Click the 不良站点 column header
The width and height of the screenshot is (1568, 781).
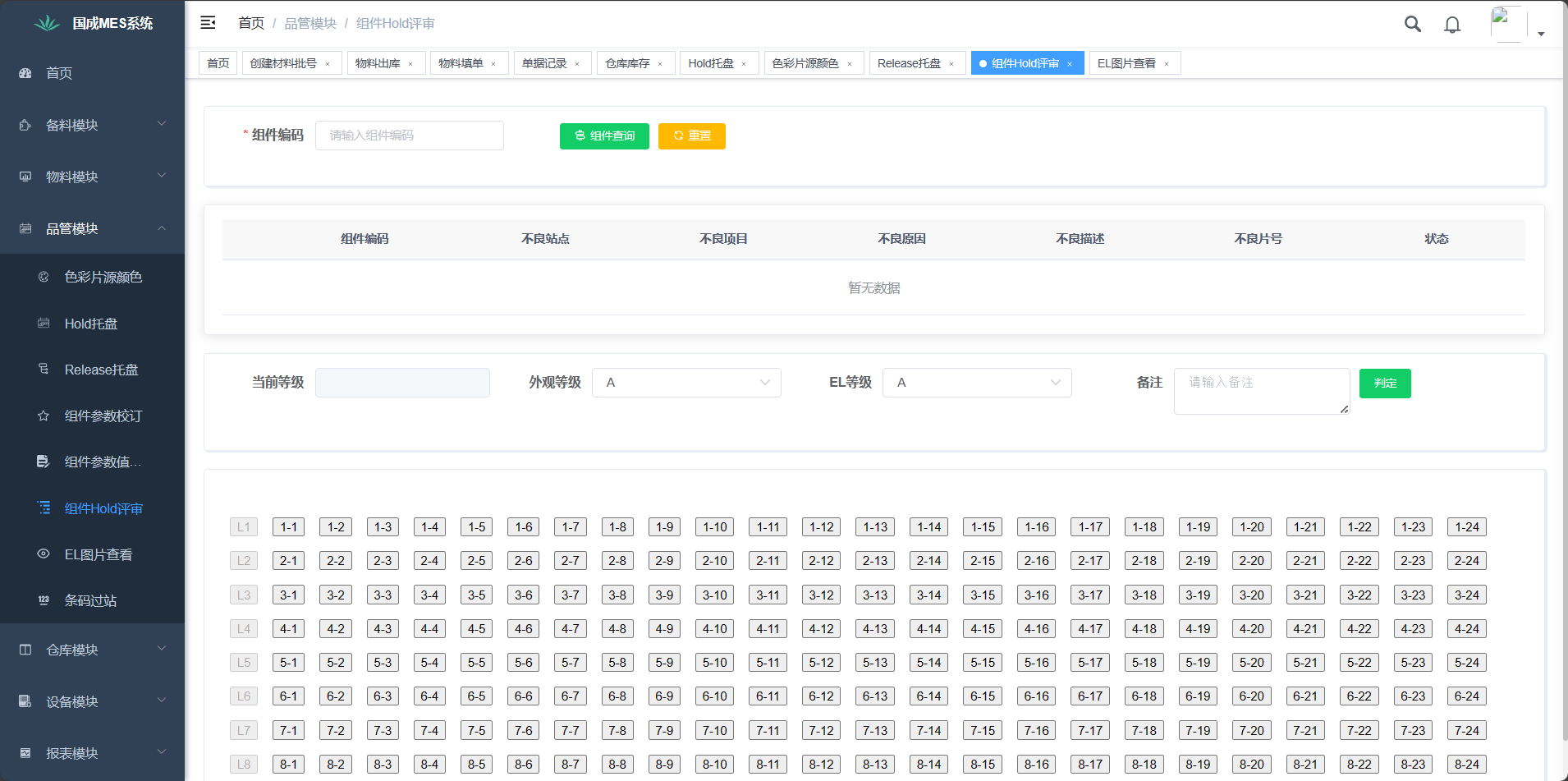[x=545, y=239]
